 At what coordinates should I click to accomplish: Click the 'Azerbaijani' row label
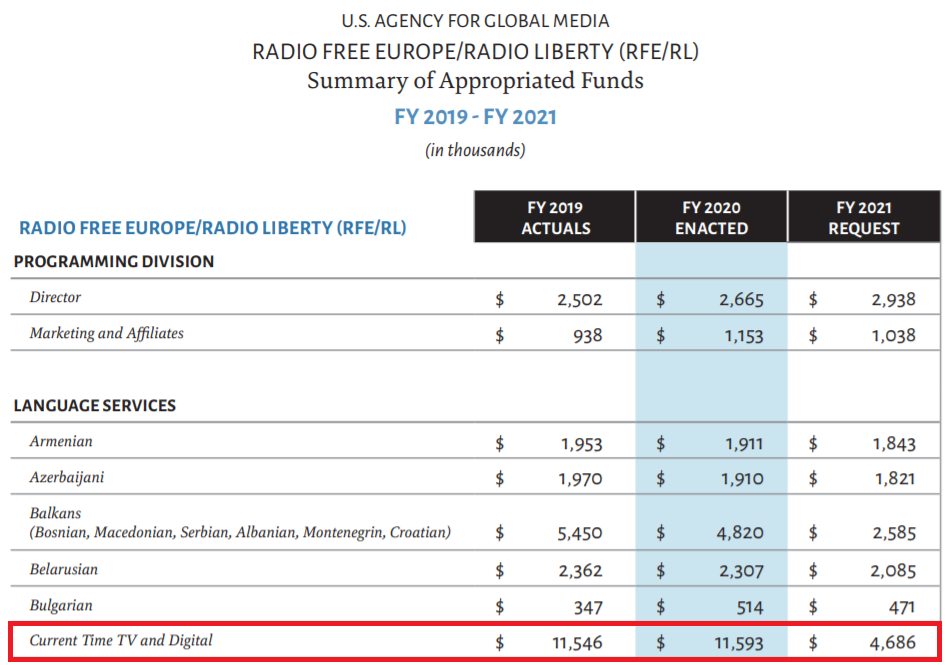click(67, 477)
